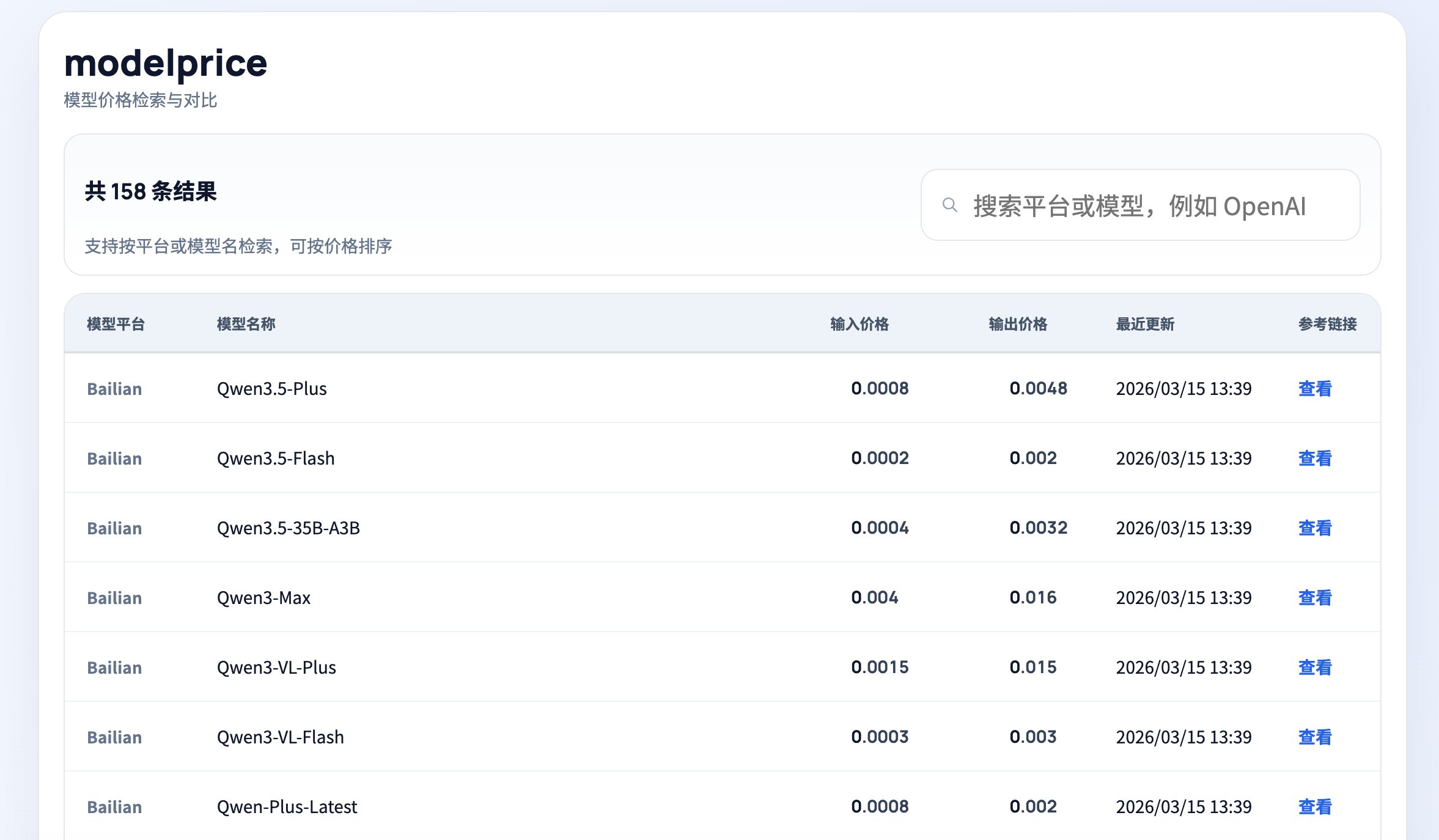Select the Qwen3-Max model name cell
This screenshot has width=1439, height=840.
[263, 598]
